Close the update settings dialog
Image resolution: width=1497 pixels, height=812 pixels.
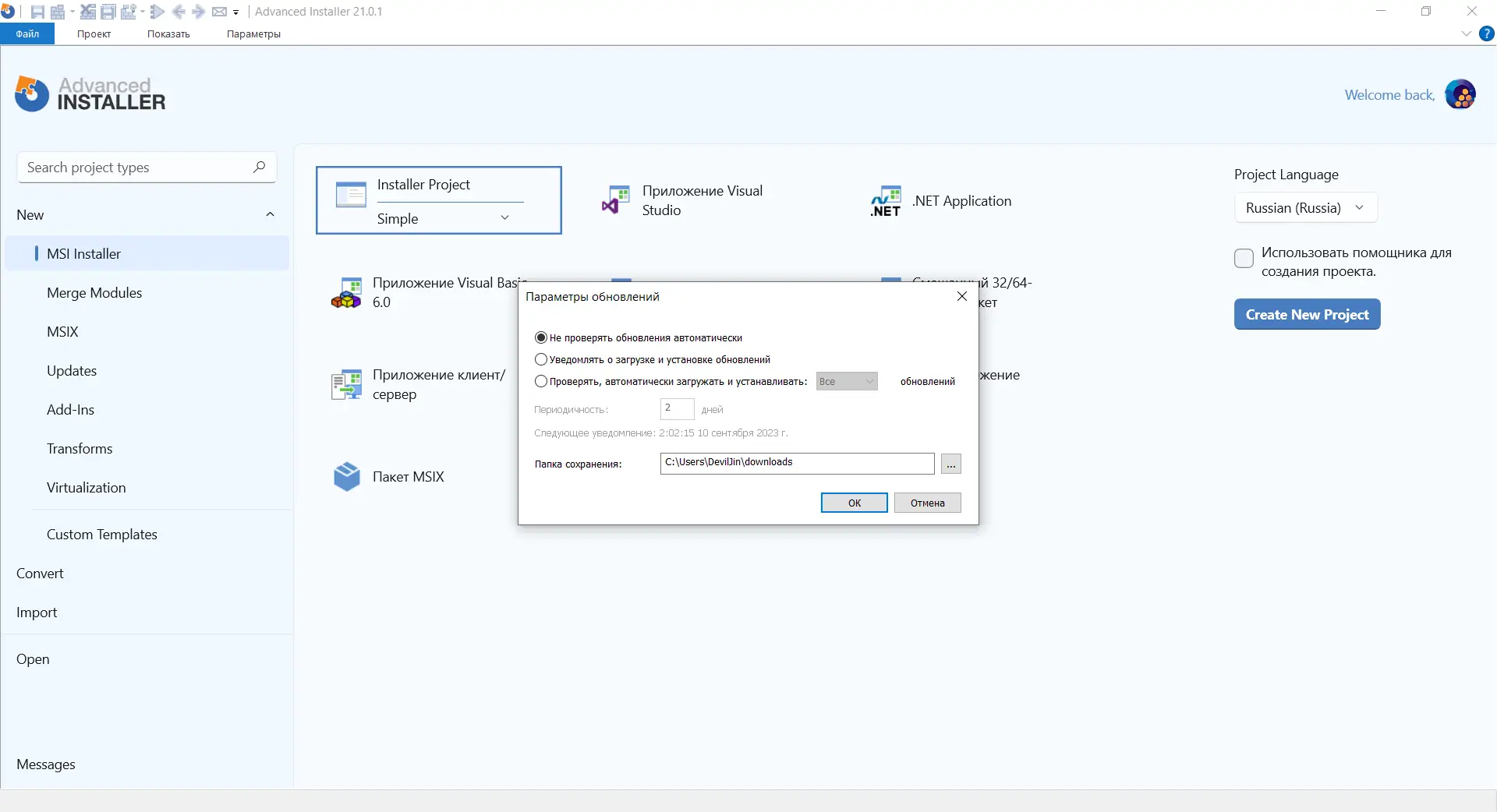pyautogui.click(x=962, y=296)
